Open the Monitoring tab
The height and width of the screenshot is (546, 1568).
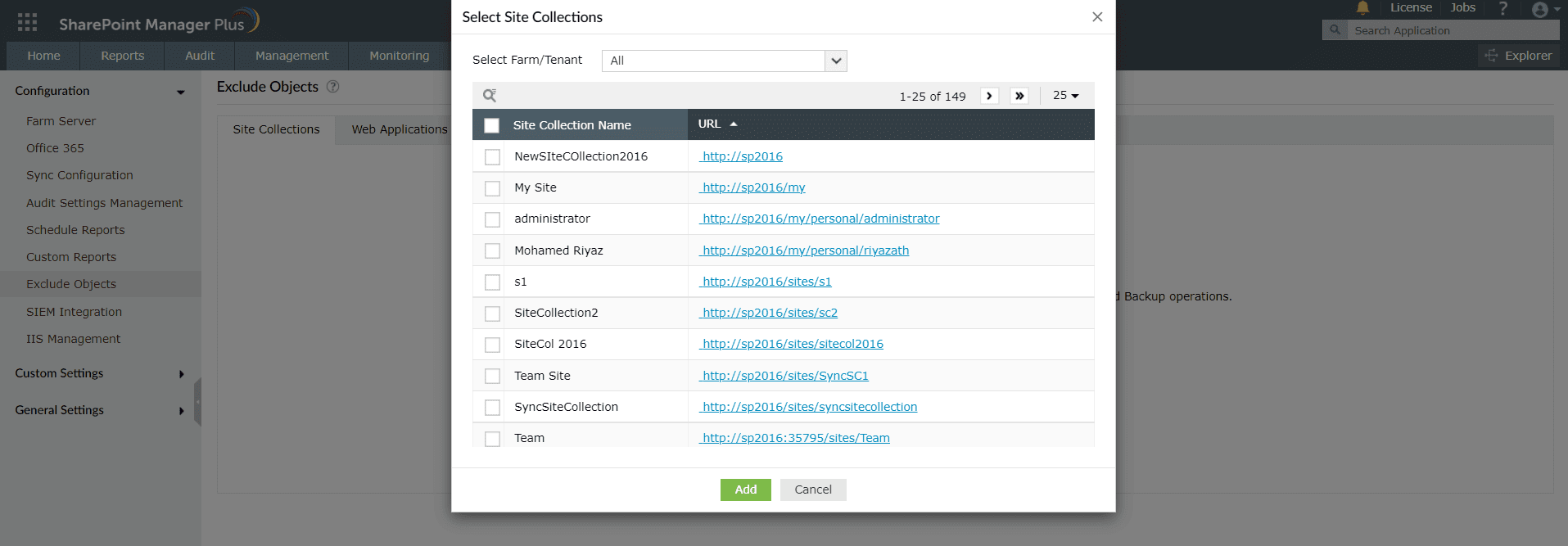coord(400,56)
